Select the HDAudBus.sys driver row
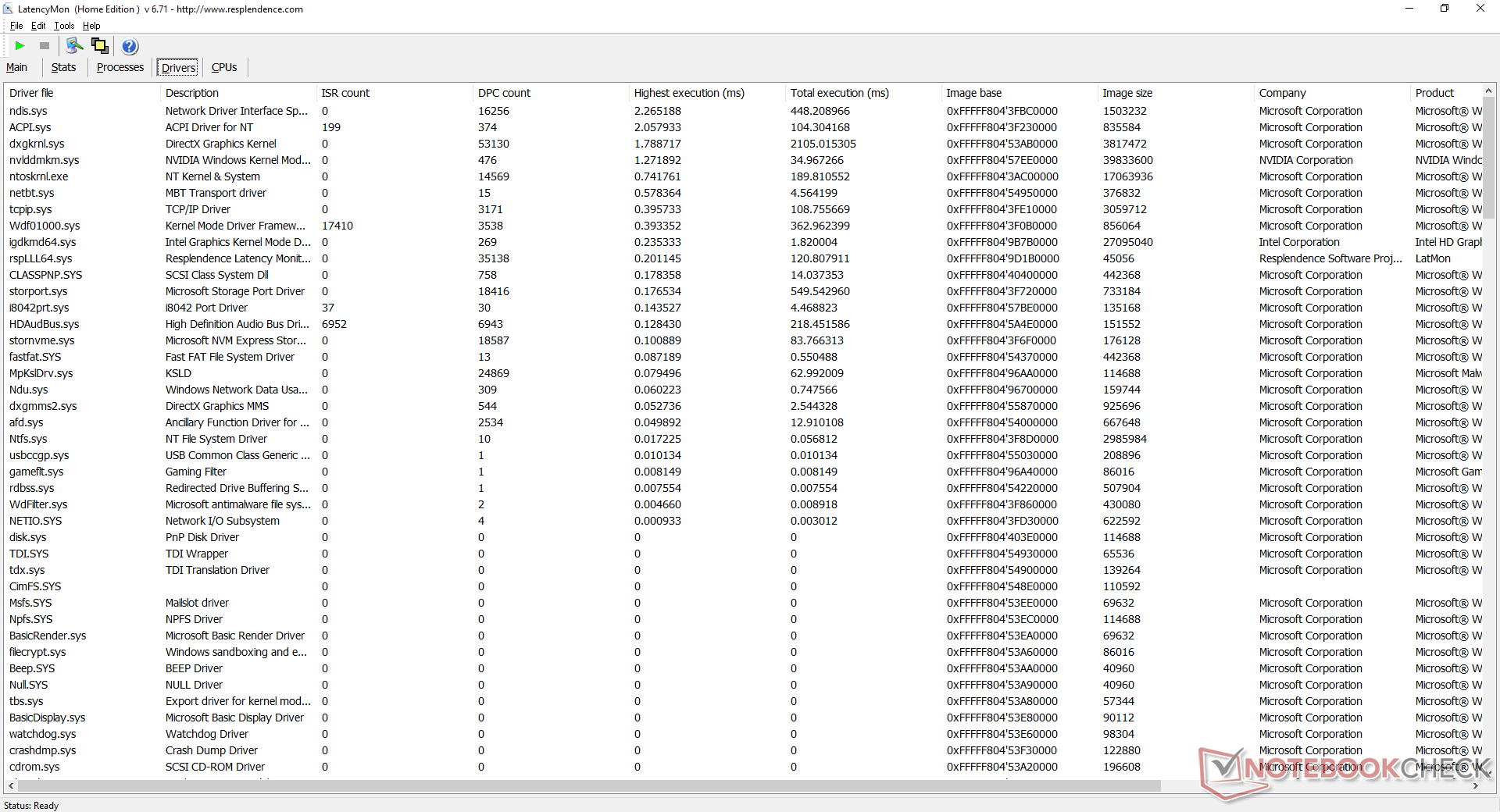 tap(743, 324)
